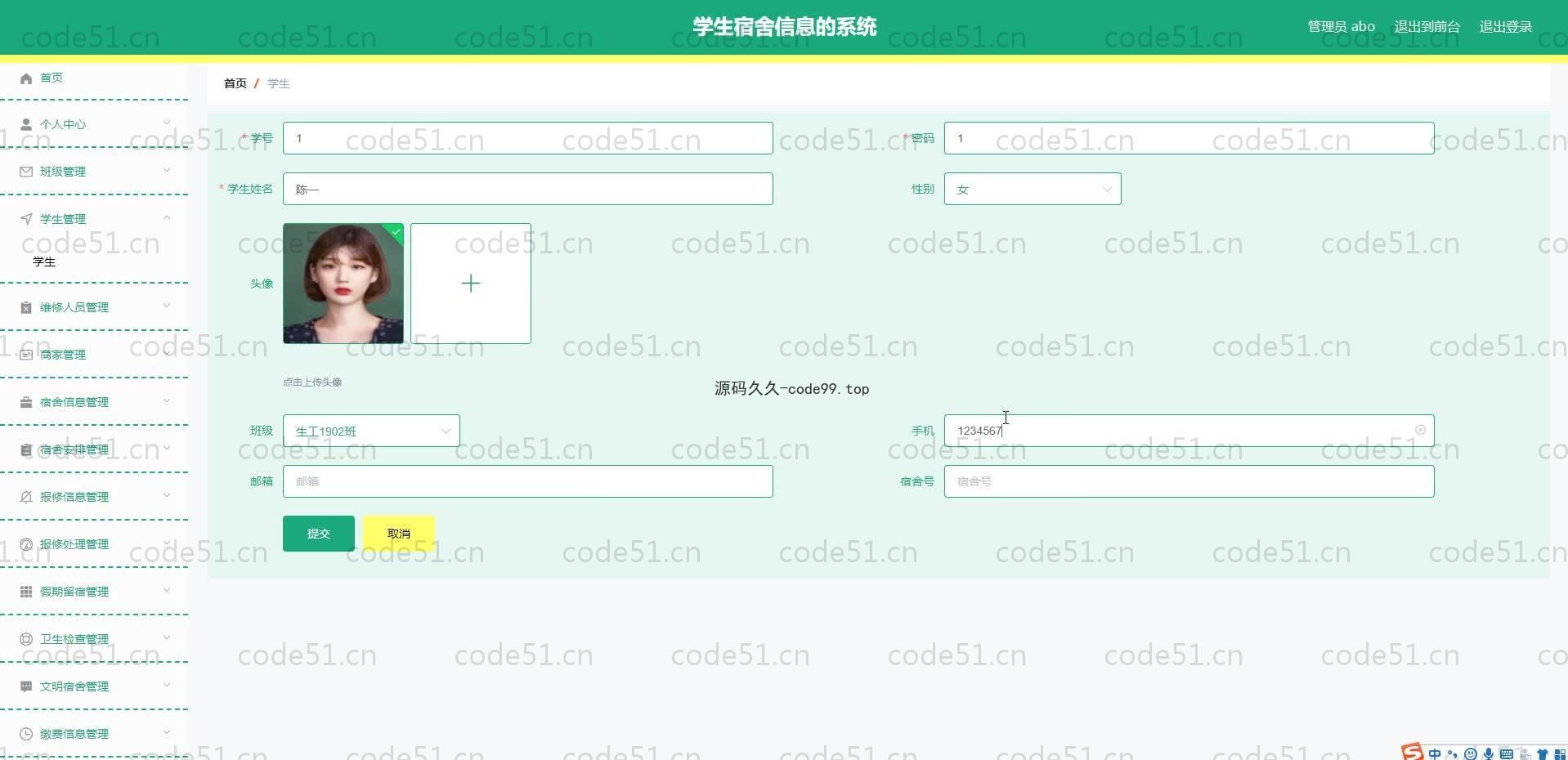Viewport: 1568px width, 760px height.
Task: Click the plus icon to upload an avatar
Action: (x=471, y=284)
